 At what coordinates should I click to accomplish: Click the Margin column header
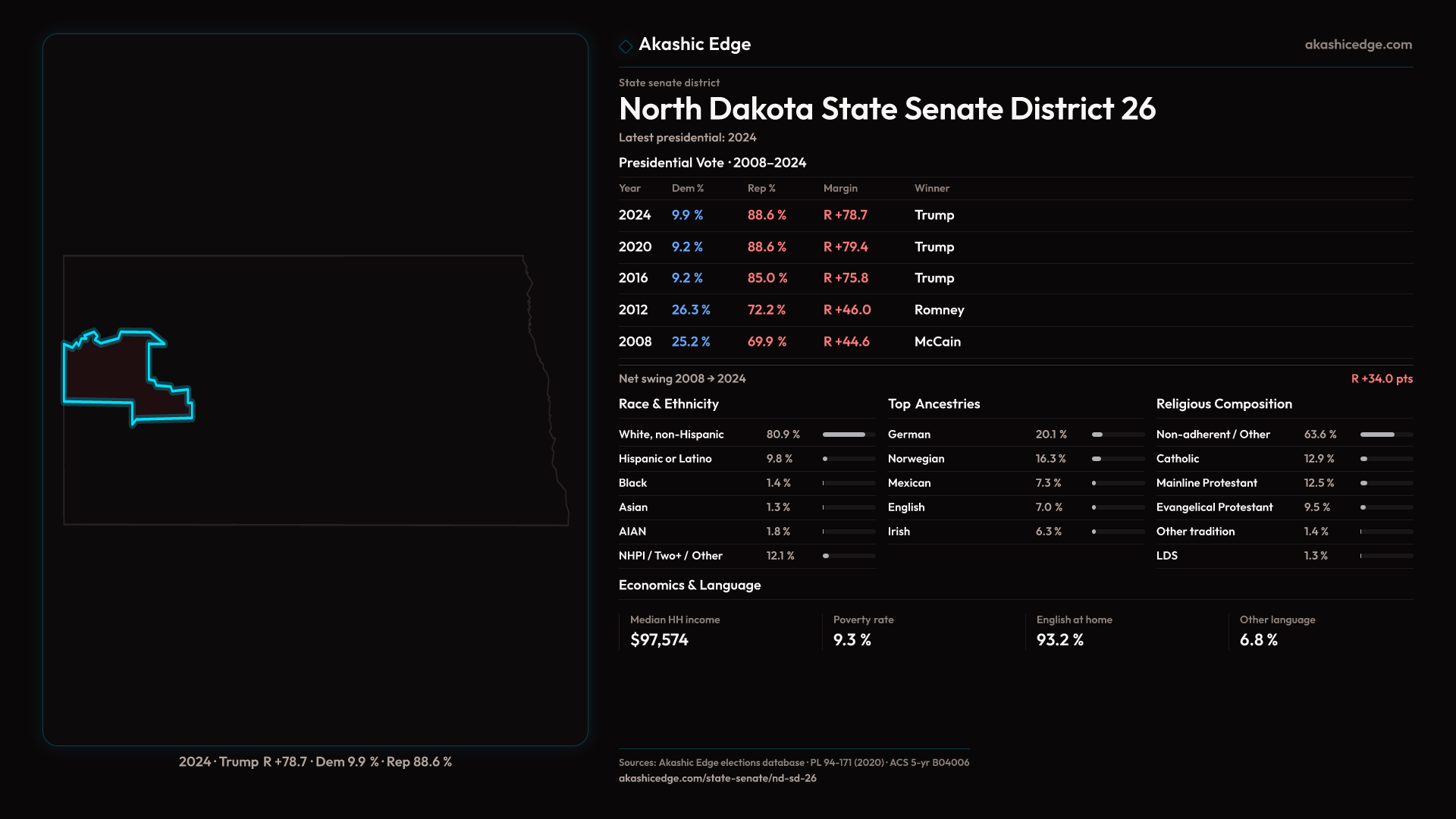(840, 188)
